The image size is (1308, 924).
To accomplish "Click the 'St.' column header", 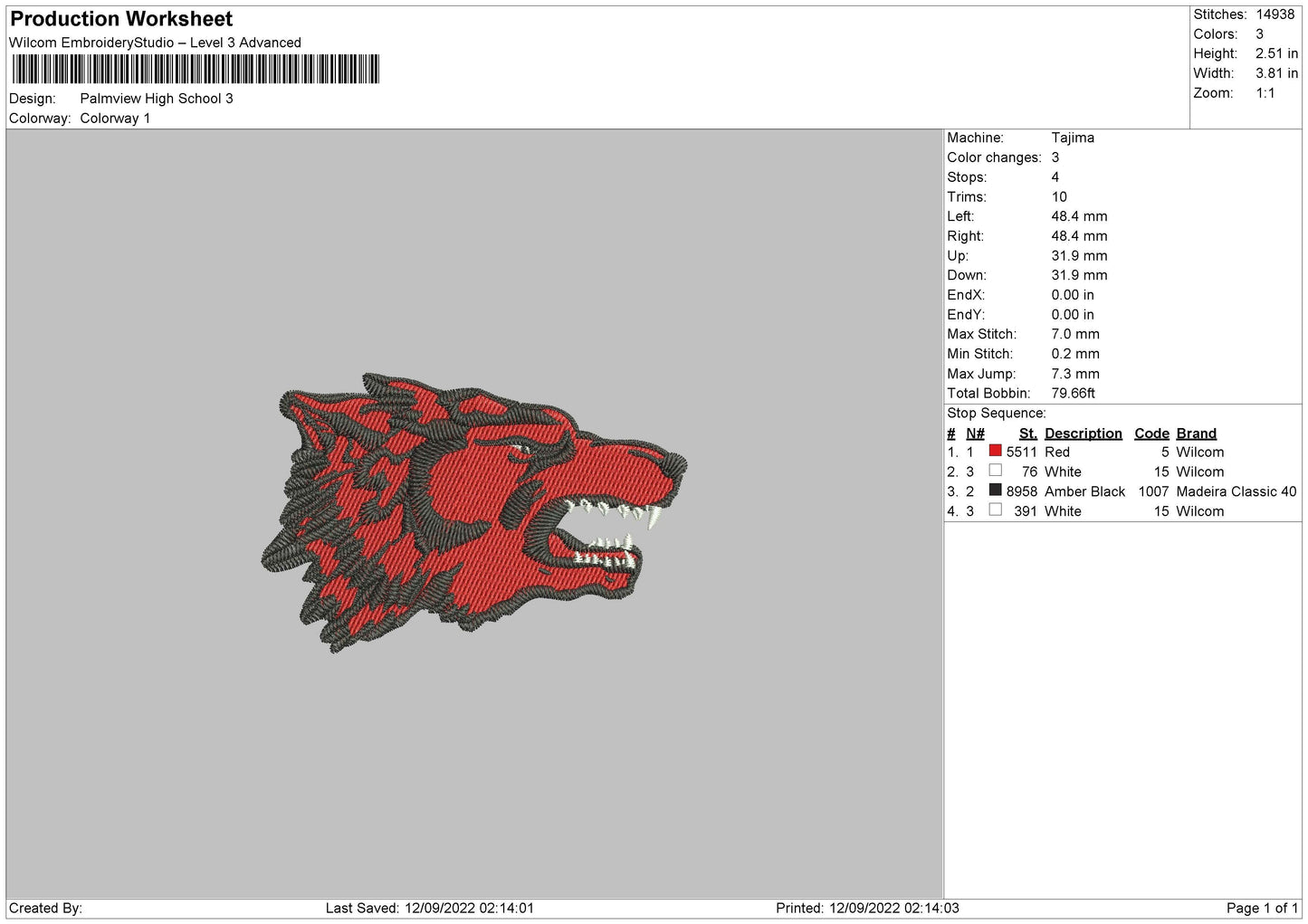I will tap(1028, 433).
